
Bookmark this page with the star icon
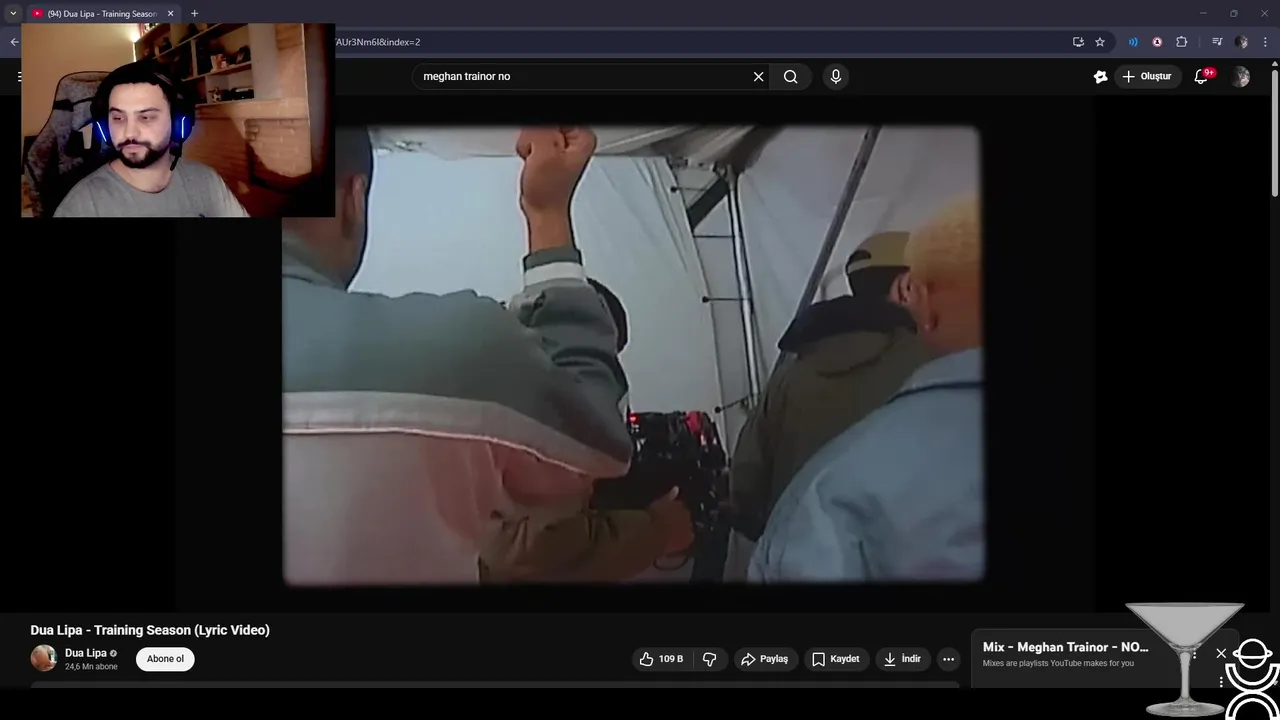(x=1100, y=42)
